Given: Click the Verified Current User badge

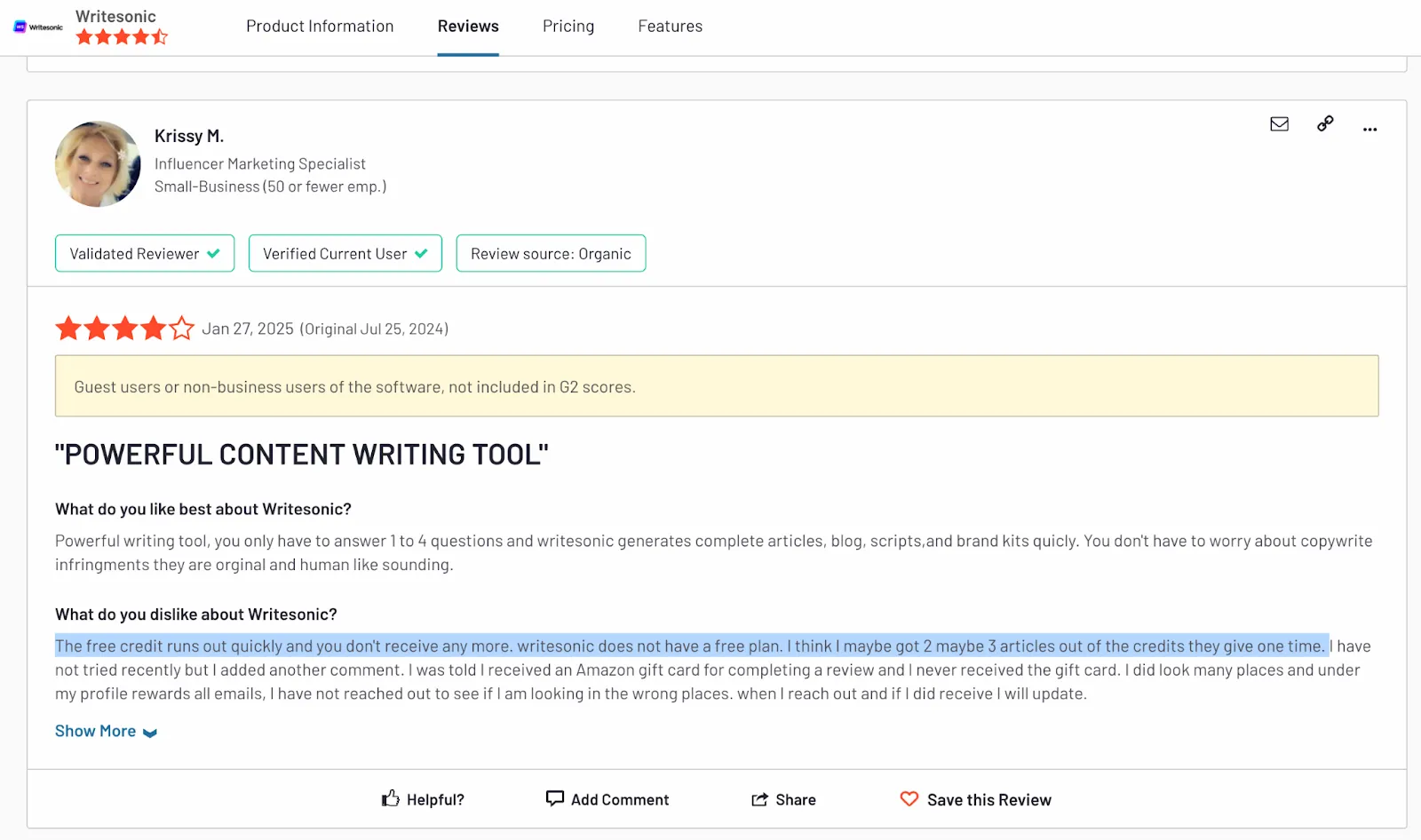Looking at the screenshot, I should pyautogui.click(x=345, y=253).
